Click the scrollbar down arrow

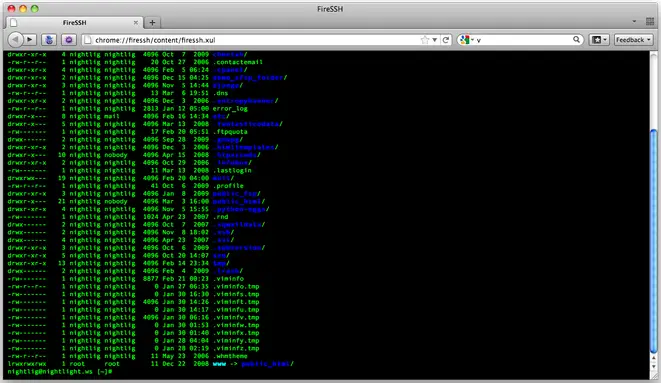654,368
